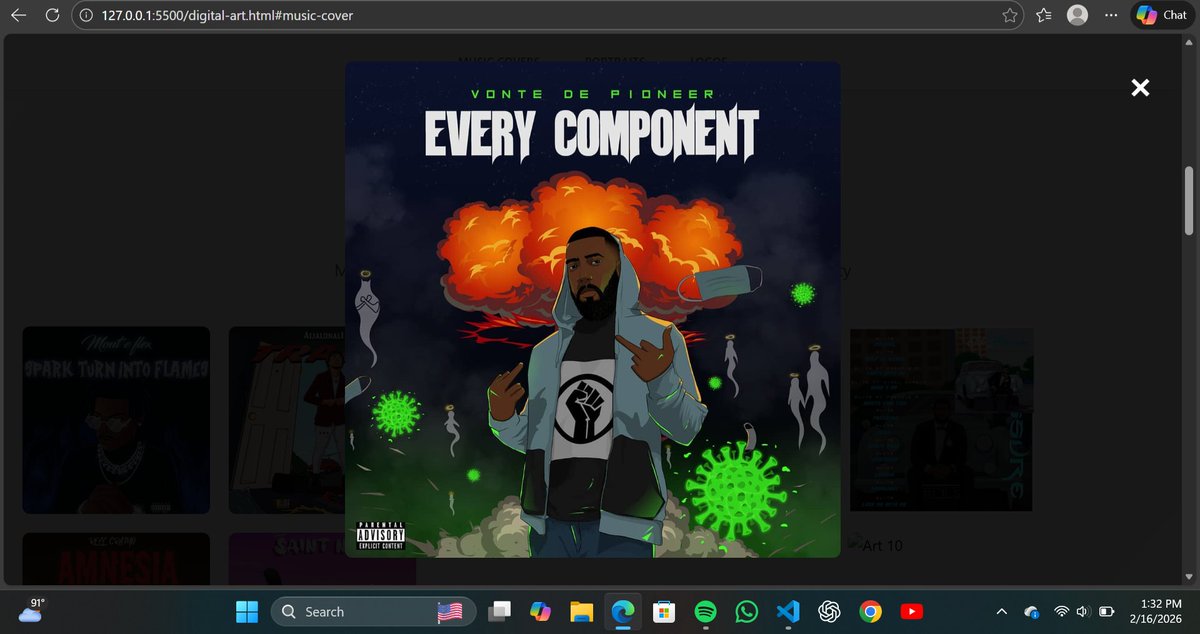Reload the current page
The height and width of the screenshot is (634, 1200).
(52, 16)
